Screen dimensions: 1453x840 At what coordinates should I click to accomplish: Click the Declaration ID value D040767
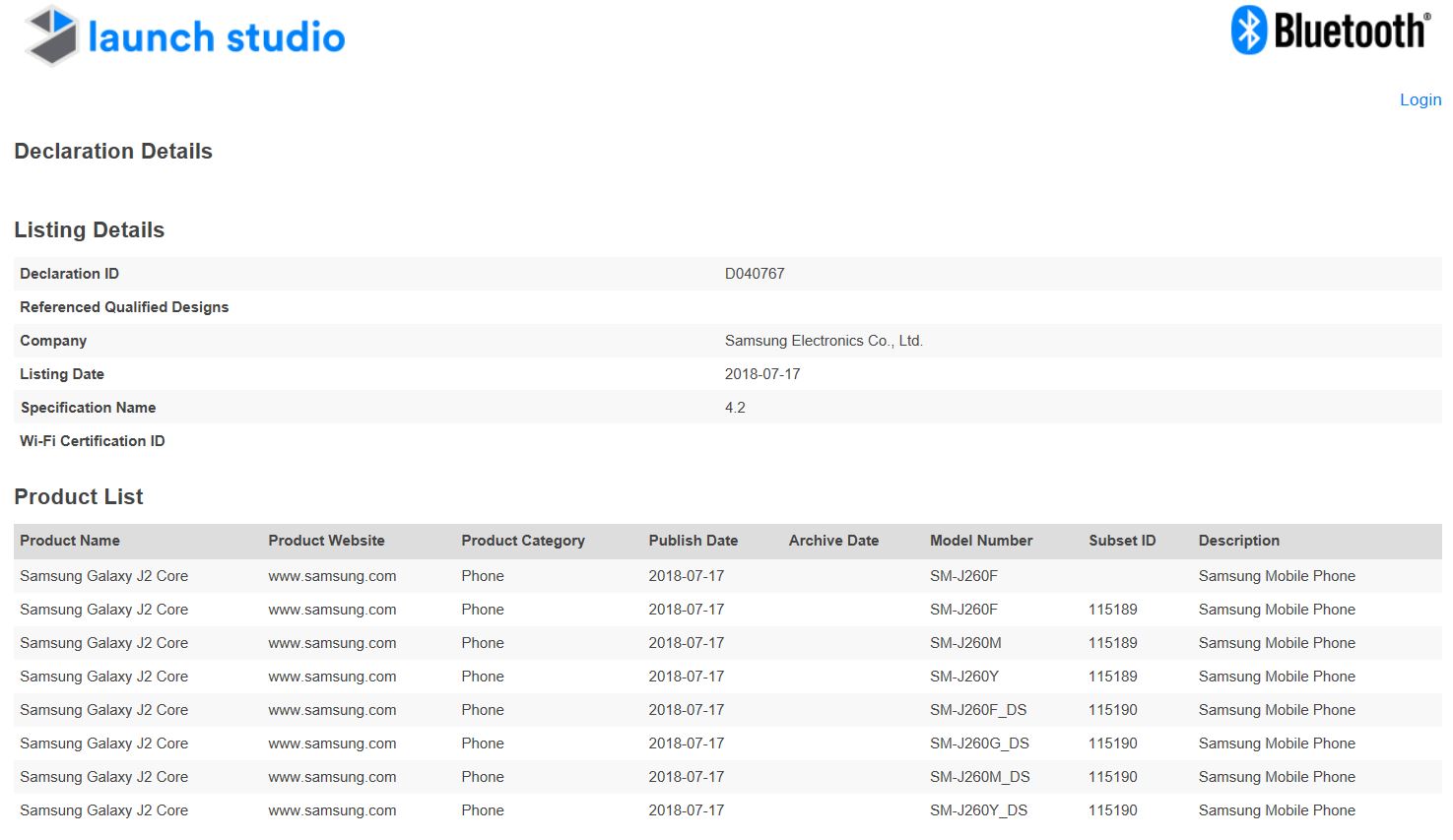point(755,274)
